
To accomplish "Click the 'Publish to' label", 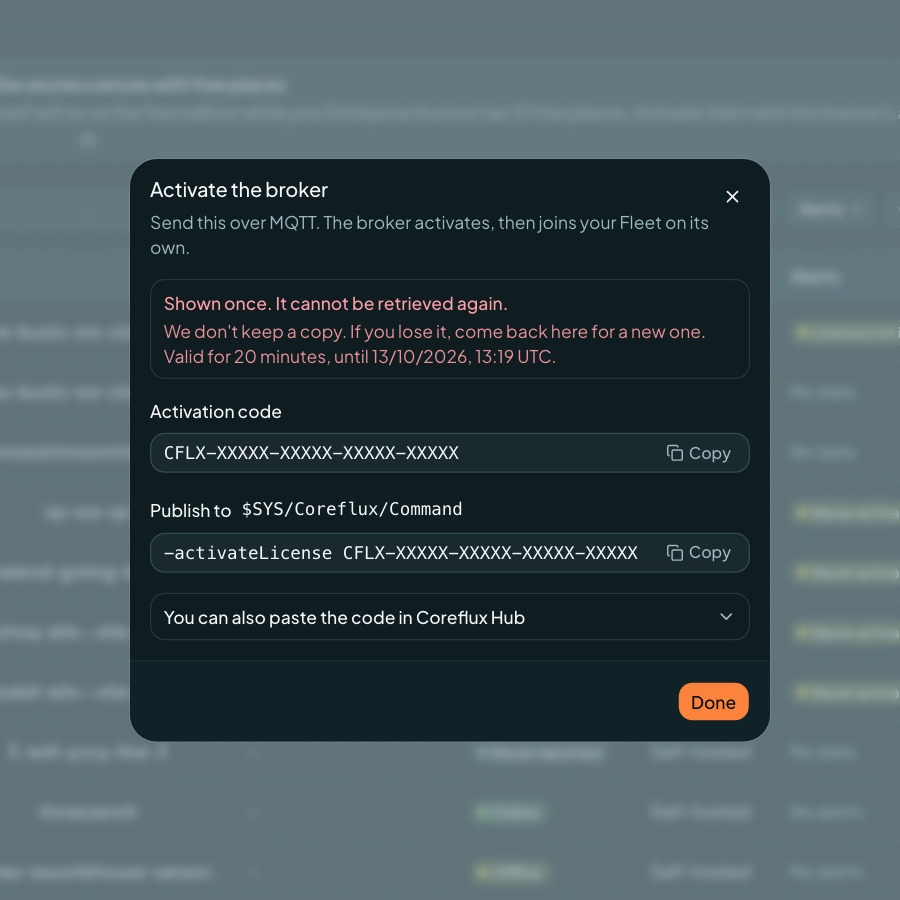I will tap(191, 510).
